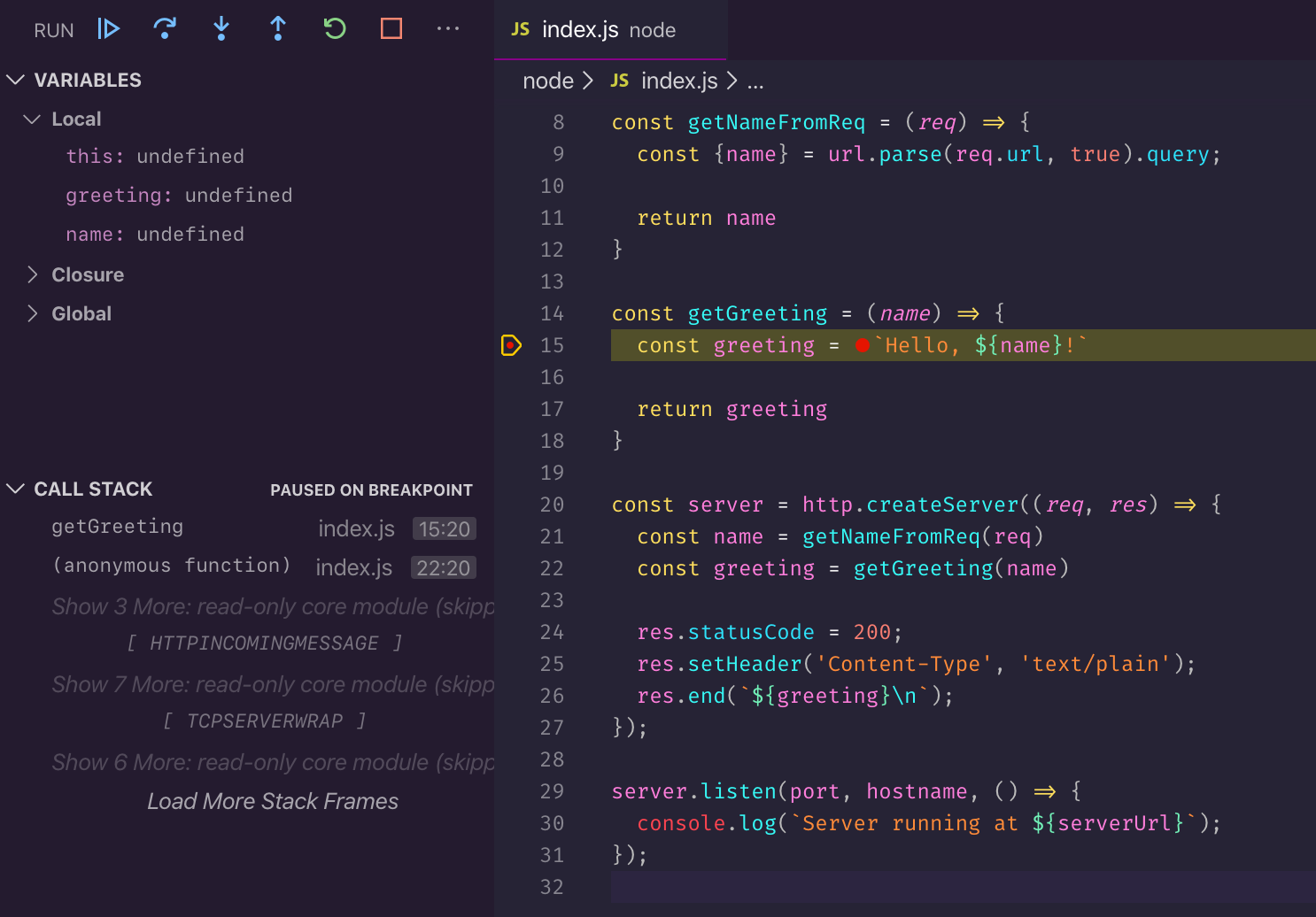
Task: Click the Step Over debug icon
Action: pos(165,29)
